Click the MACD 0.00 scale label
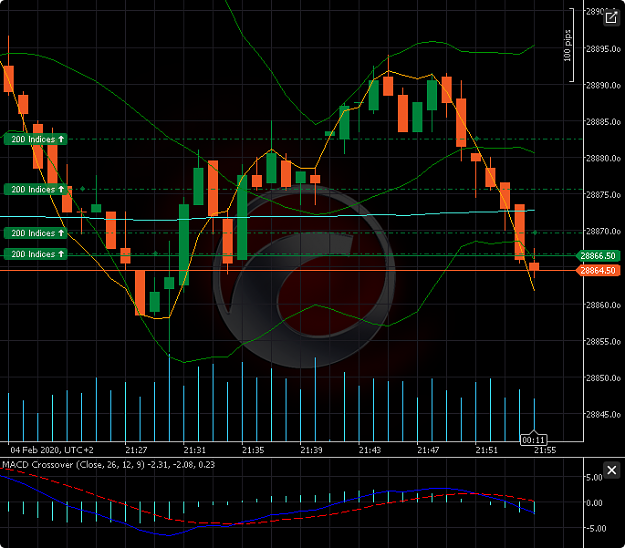Image resolution: width=625 pixels, height=548 pixels. [x=594, y=503]
